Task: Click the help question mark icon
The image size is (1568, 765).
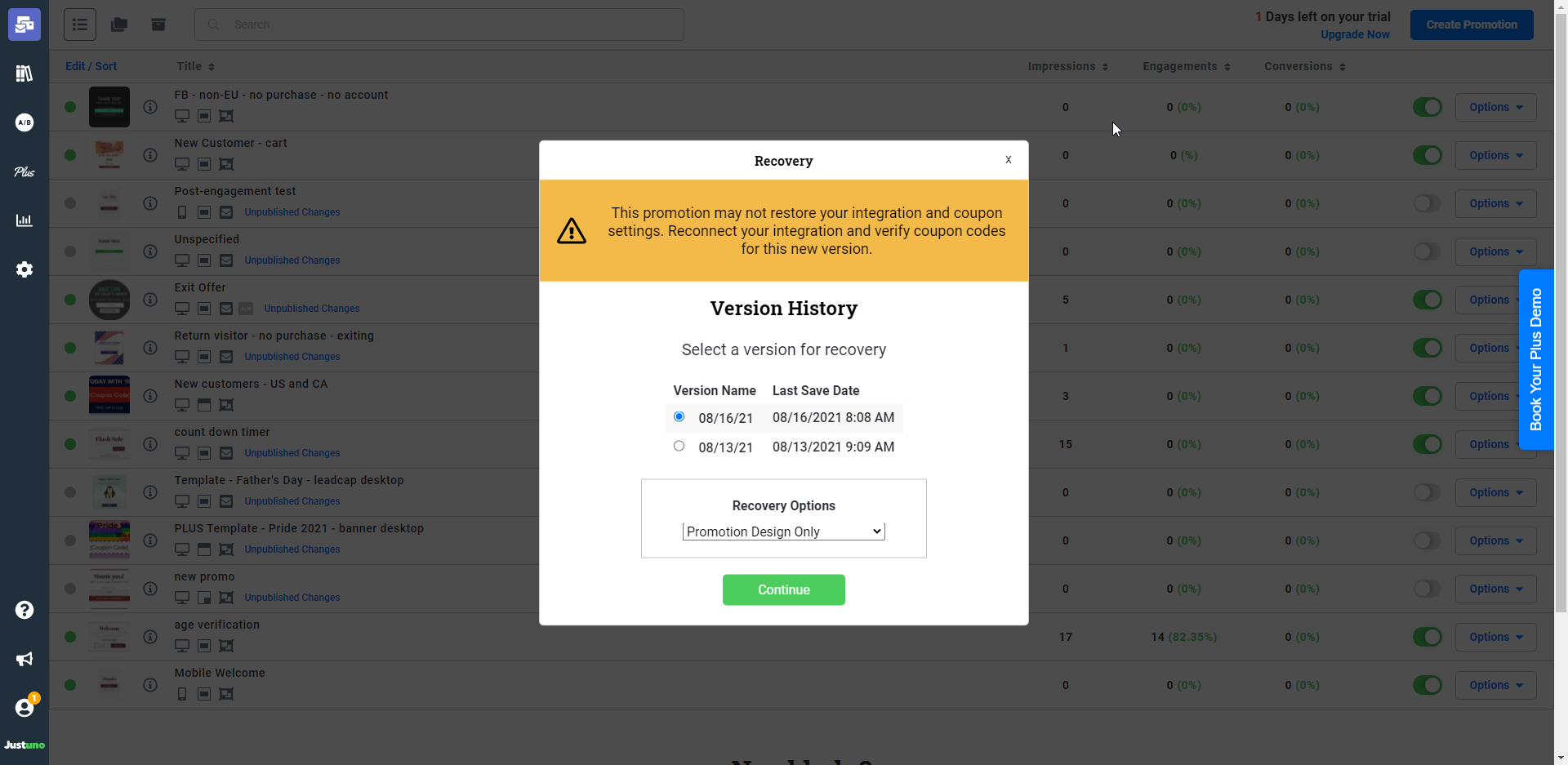Action: point(24,610)
